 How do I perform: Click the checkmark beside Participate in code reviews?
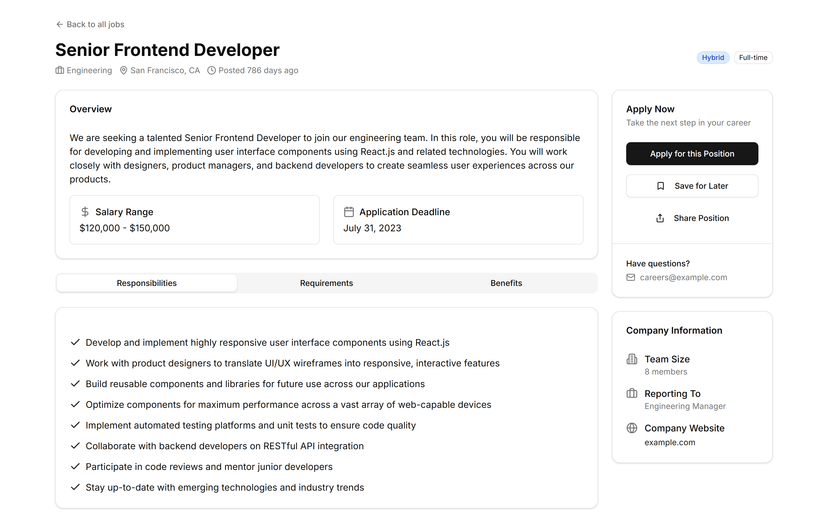pos(75,466)
